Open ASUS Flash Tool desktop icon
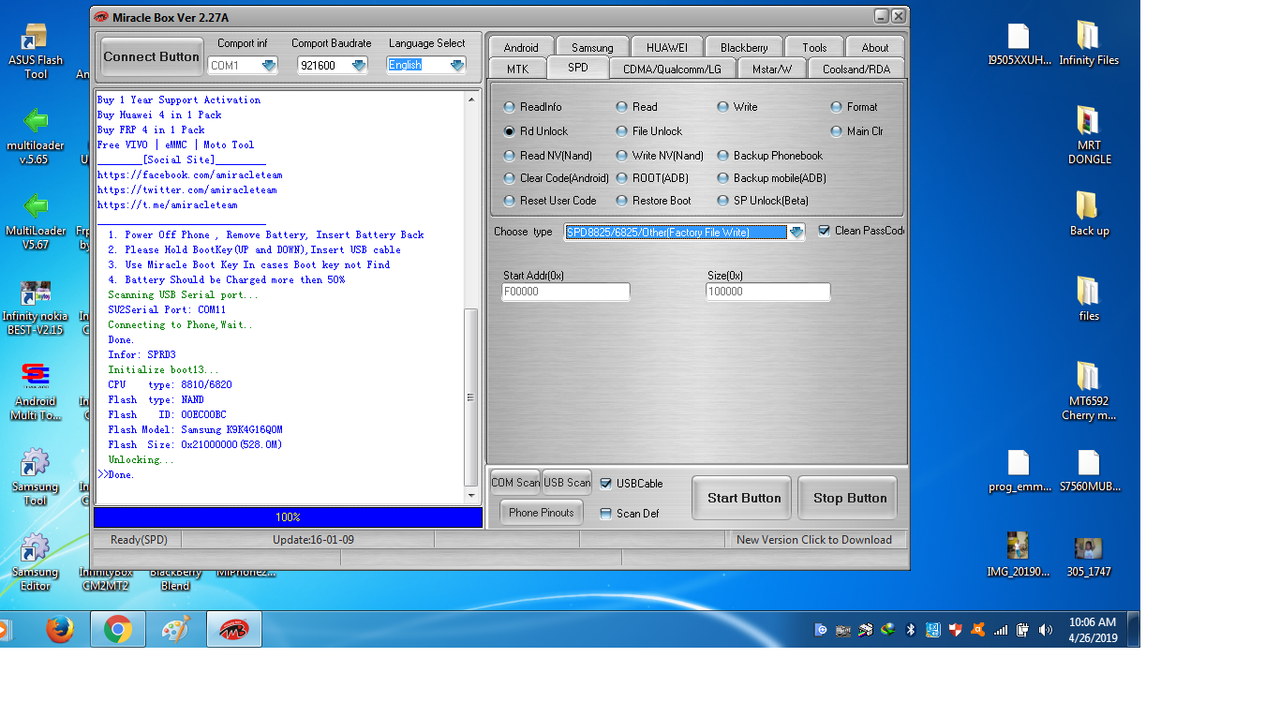The image size is (1280, 720). tap(35, 51)
